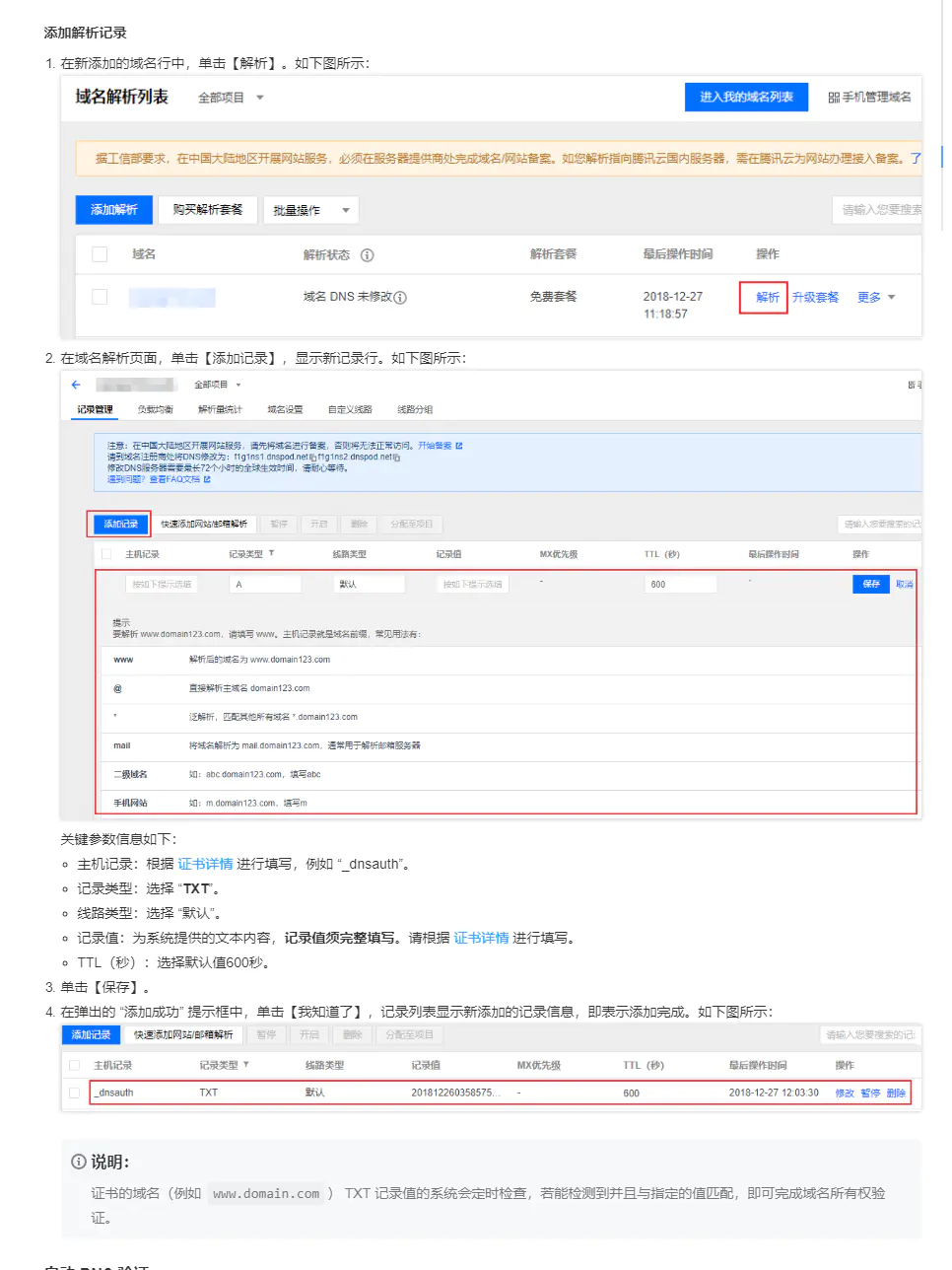Click the filter icon beside 记录类型 above the A record row
This screenshot has width=952, height=1270.
271,554
